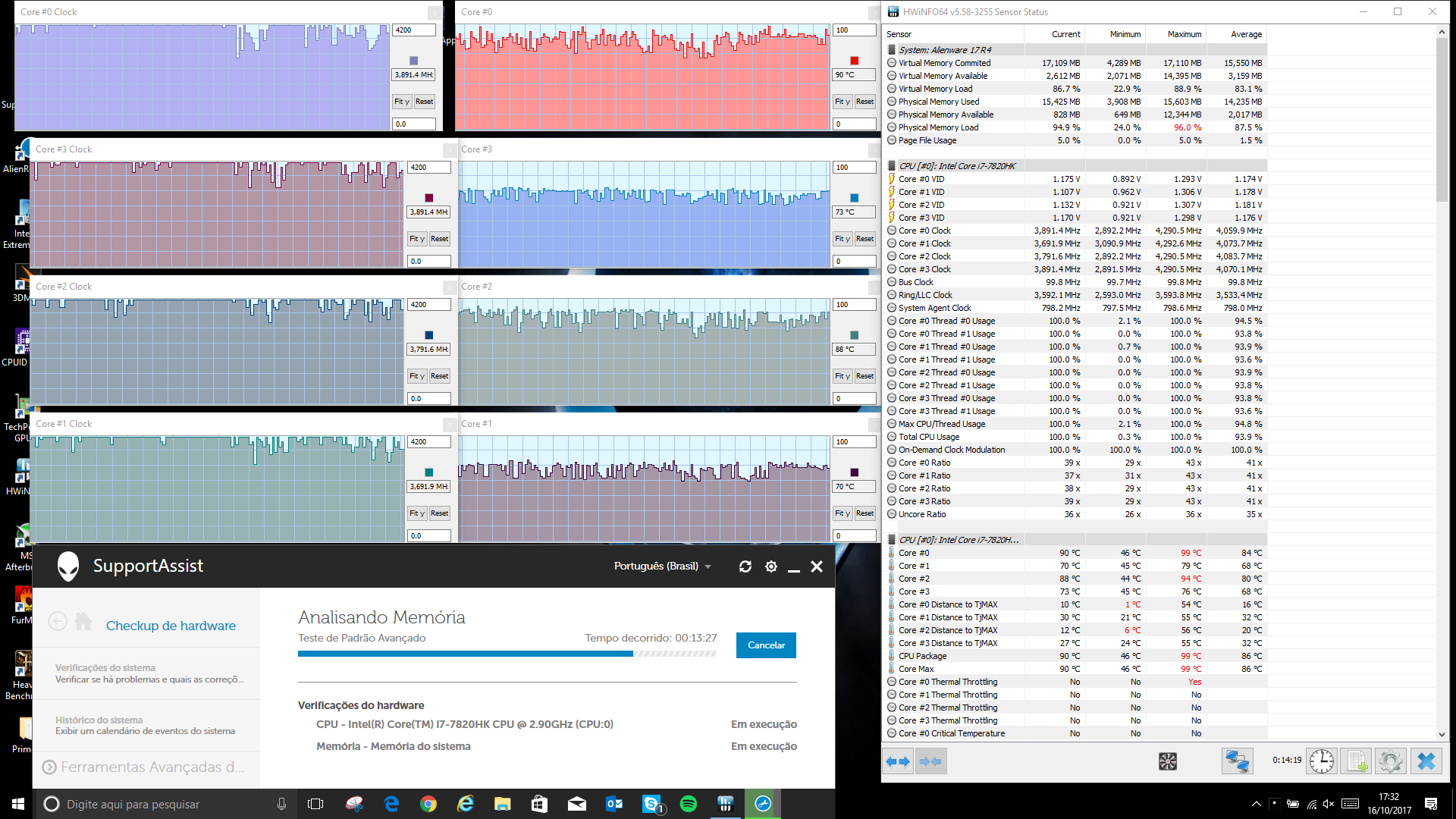Click Average column header in HWiNFO
This screenshot has height=819, width=1456.
[1236, 34]
